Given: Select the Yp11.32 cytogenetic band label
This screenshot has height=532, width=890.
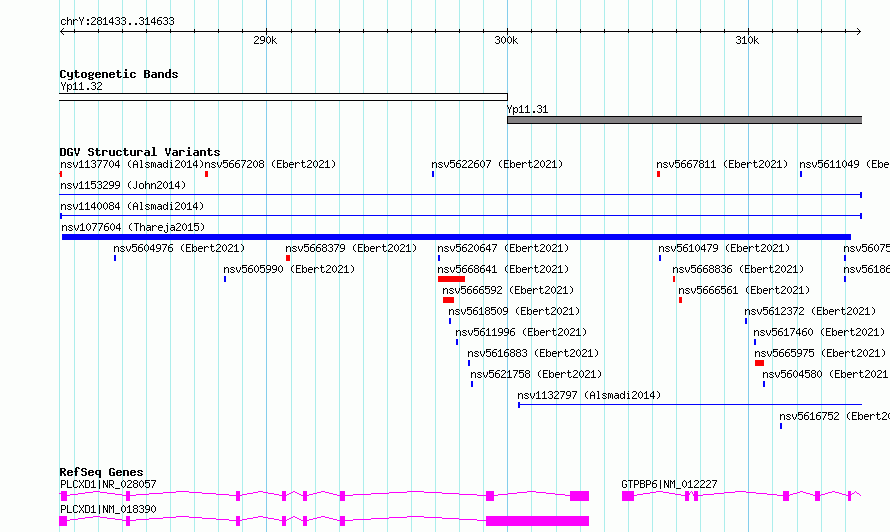Looking at the screenshot, I should (x=81, y=87).
